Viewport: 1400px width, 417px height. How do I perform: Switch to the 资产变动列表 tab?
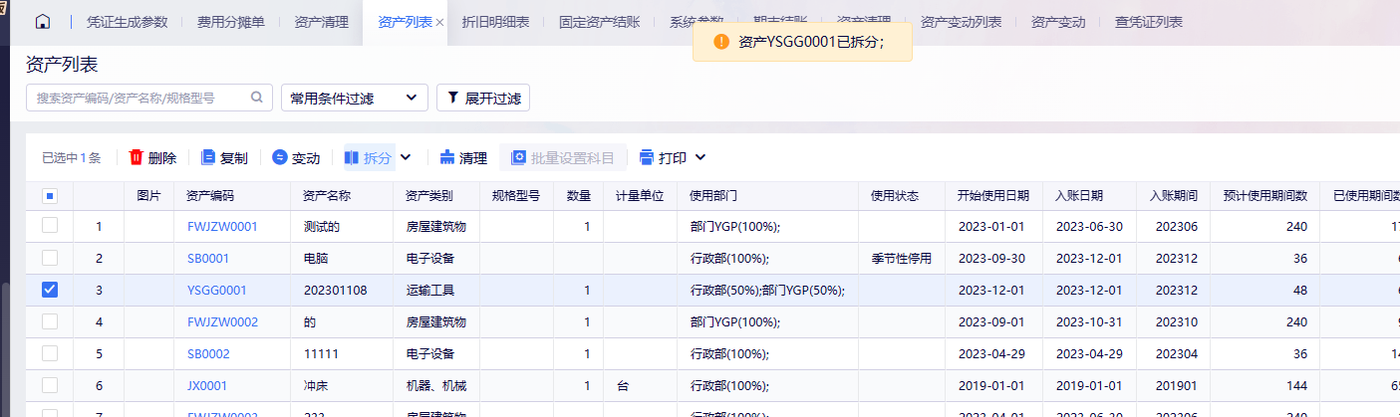click(961, 21)
